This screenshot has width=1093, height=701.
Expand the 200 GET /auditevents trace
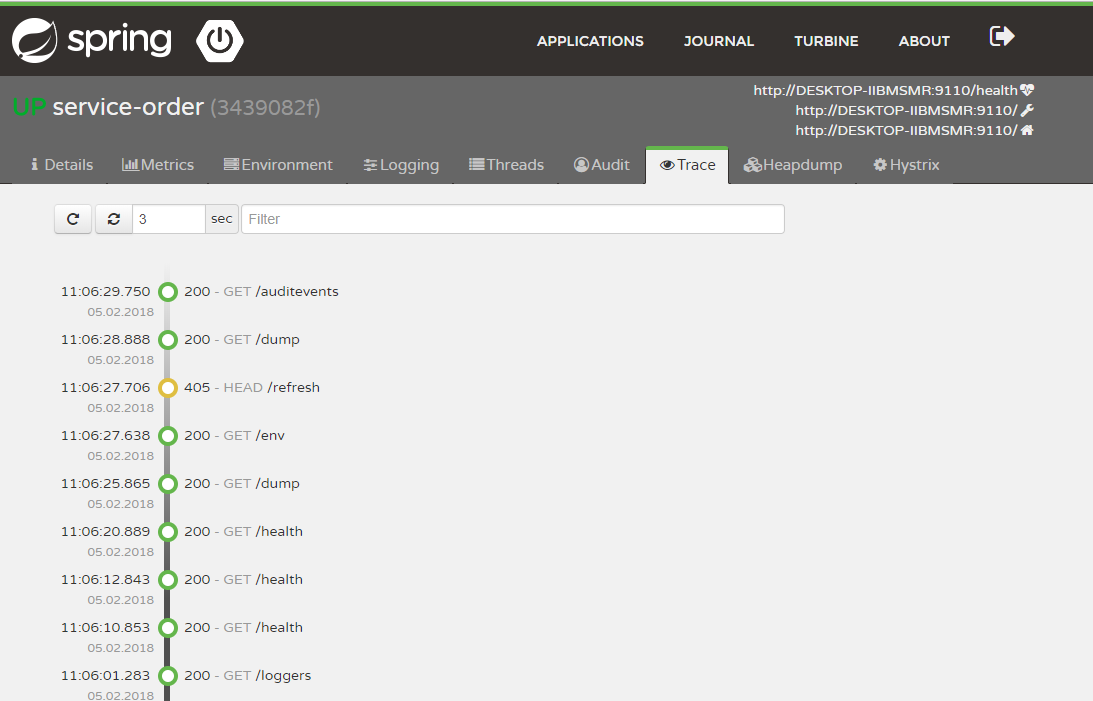coord(261,291)
